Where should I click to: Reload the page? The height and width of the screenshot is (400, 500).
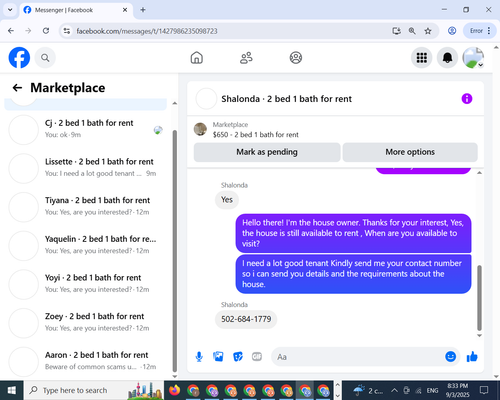(46, 31)
